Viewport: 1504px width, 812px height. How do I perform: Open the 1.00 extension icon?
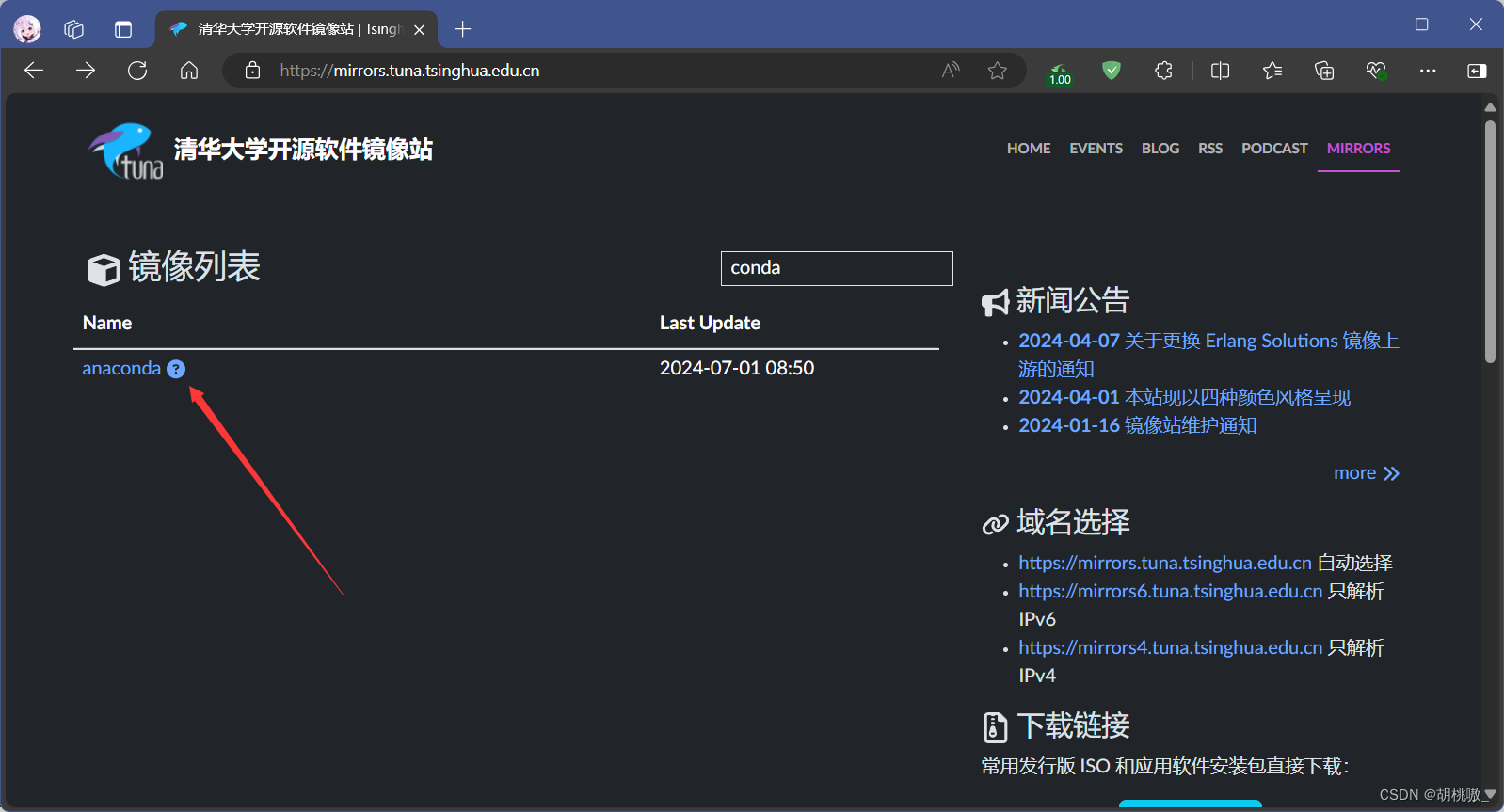1060,73
